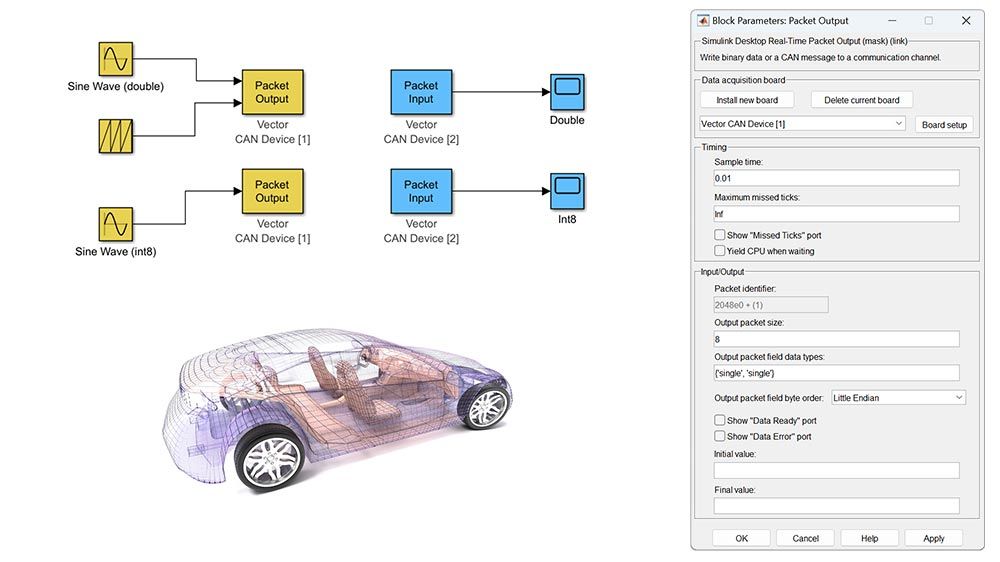The height and width of the screenshot is (562, 1000).
Task: Select the lower Packet Output block
Action: pyautogui.click(x=272, y=192)
